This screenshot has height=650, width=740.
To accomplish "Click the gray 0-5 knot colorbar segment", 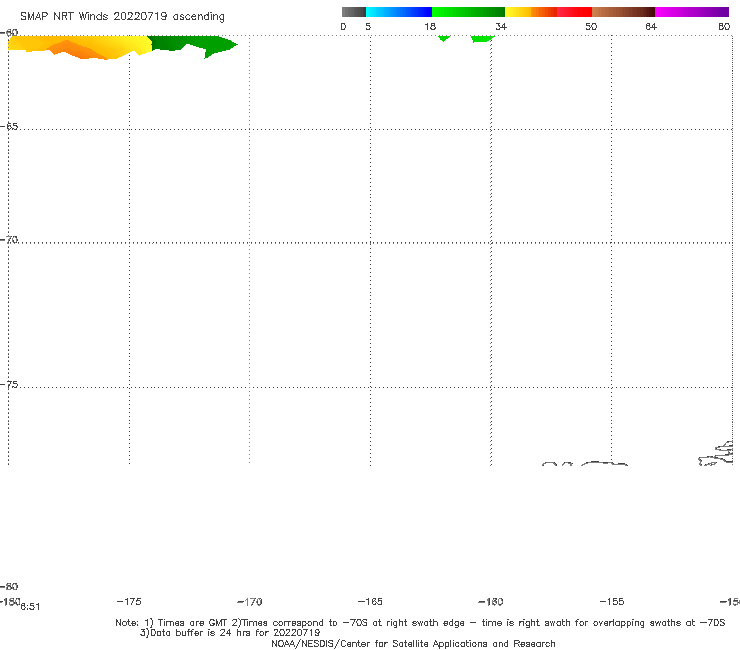I will 353,12.
